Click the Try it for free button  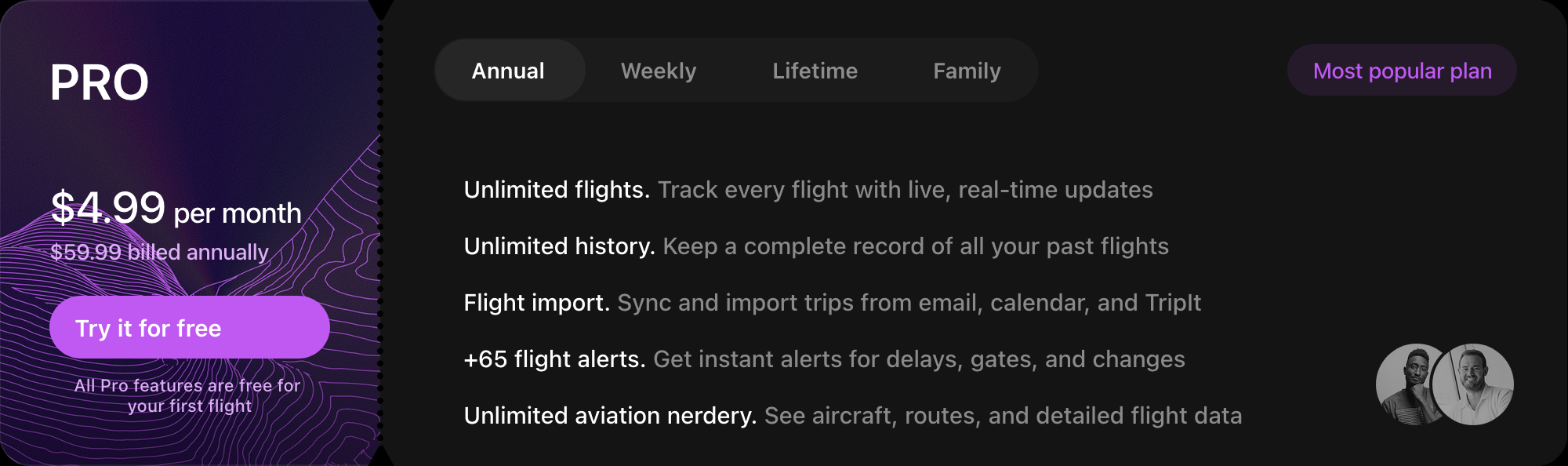point(190,327)
